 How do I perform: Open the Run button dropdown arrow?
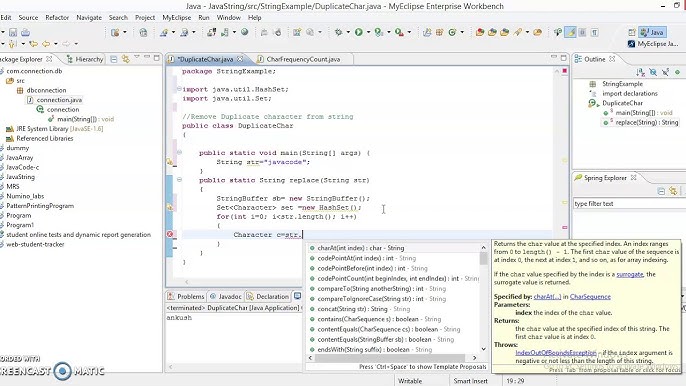[368, 32]
